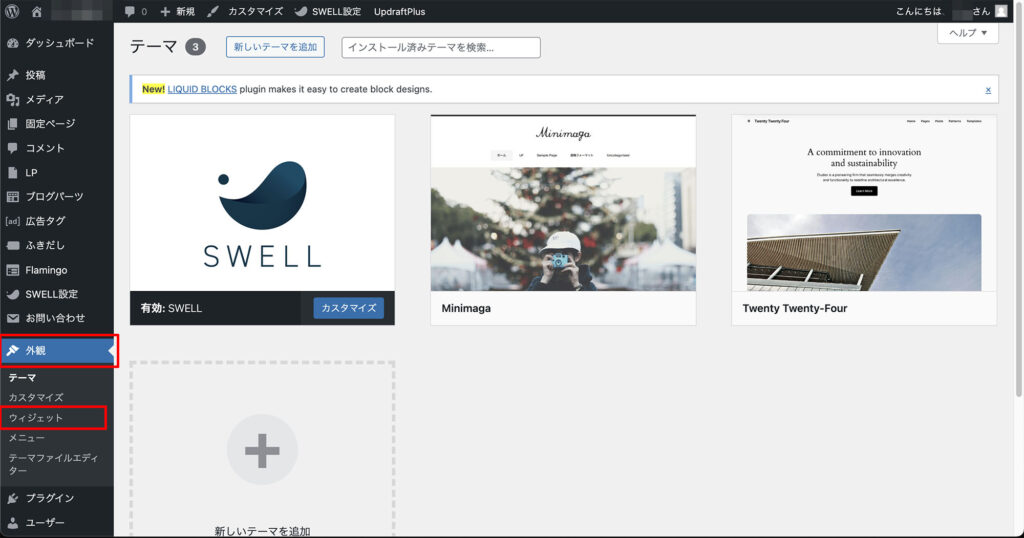Click the SWELL設定 sidebar icon

(12, 294)
